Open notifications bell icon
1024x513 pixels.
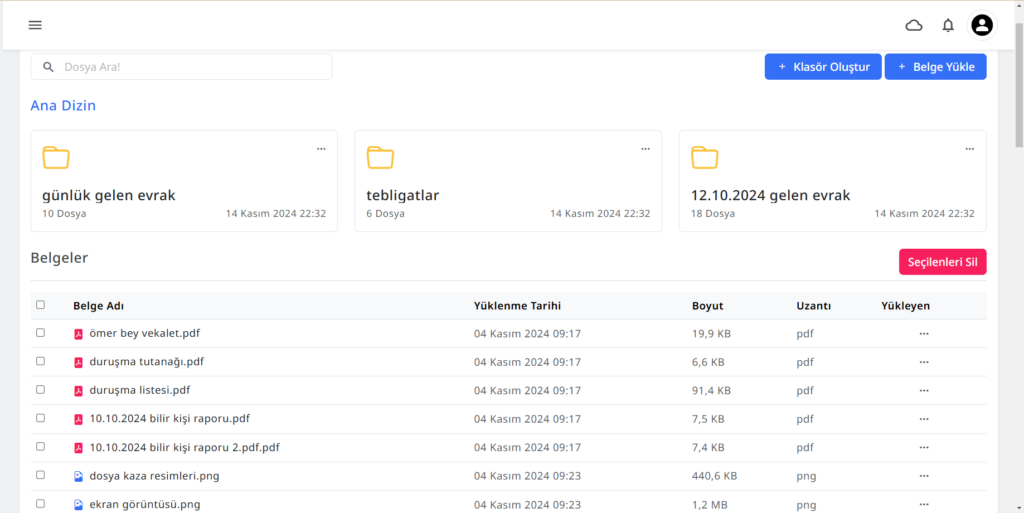click(x=948, y=25)
